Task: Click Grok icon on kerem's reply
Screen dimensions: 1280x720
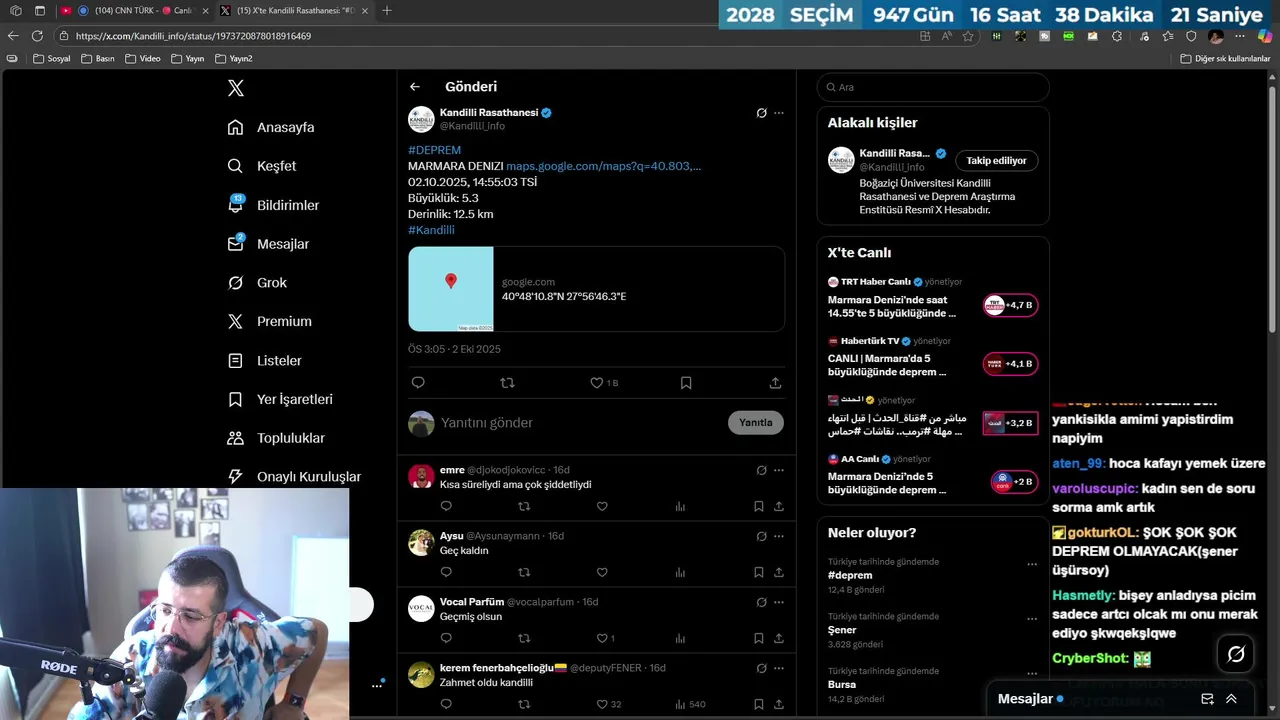Action: click(761, 668)
